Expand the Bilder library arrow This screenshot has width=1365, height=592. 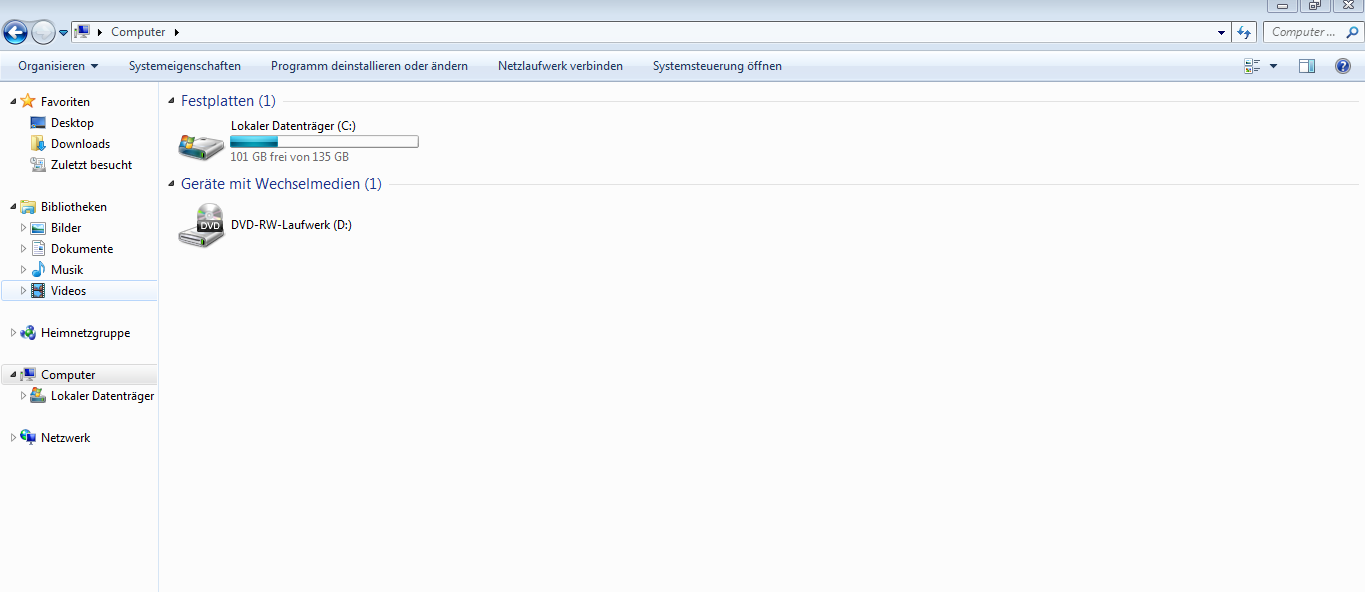23,228
